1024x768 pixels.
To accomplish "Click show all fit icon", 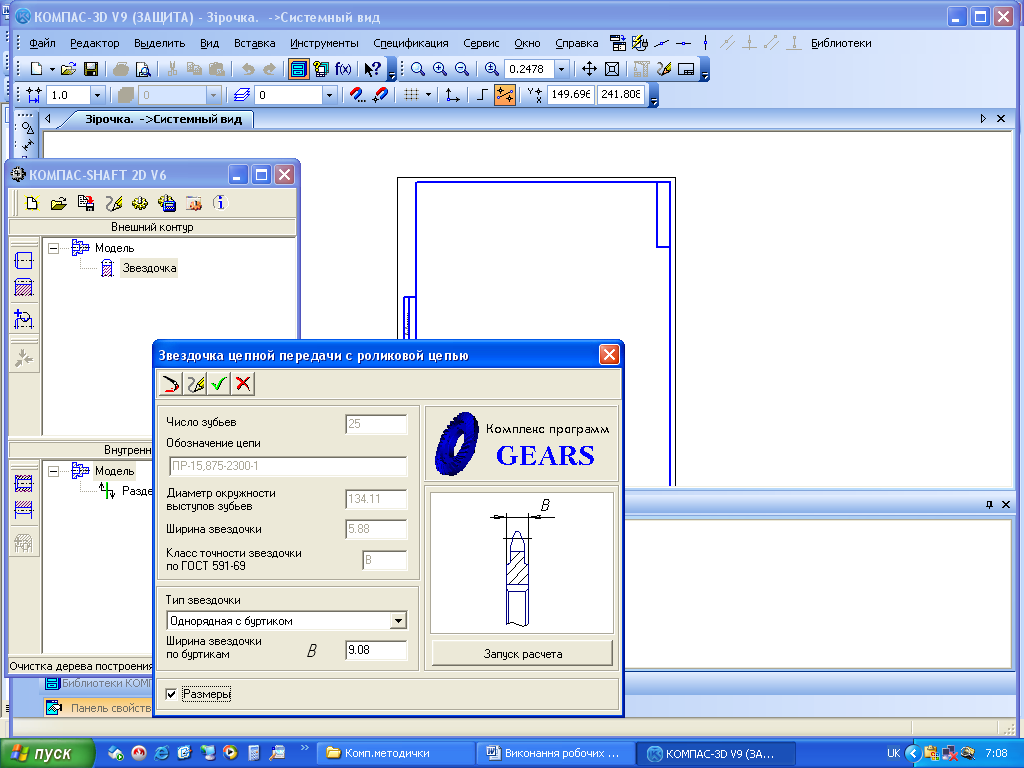I will tap(612, 69).
